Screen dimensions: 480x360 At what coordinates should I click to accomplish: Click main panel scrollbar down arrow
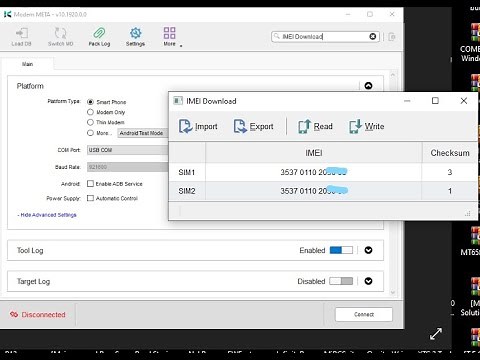(x=393, y=292)
